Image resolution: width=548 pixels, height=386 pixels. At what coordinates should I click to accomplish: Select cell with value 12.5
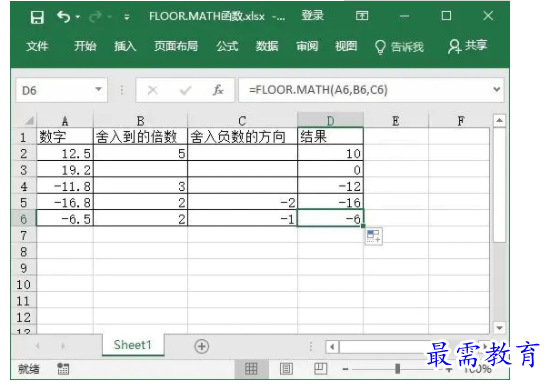point(65,153)
